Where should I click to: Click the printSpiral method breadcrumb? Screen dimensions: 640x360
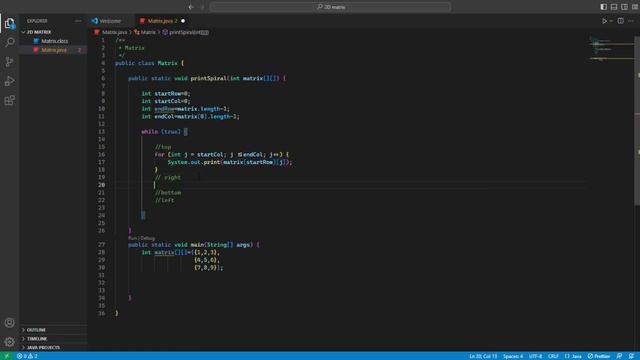click(186, 32)
